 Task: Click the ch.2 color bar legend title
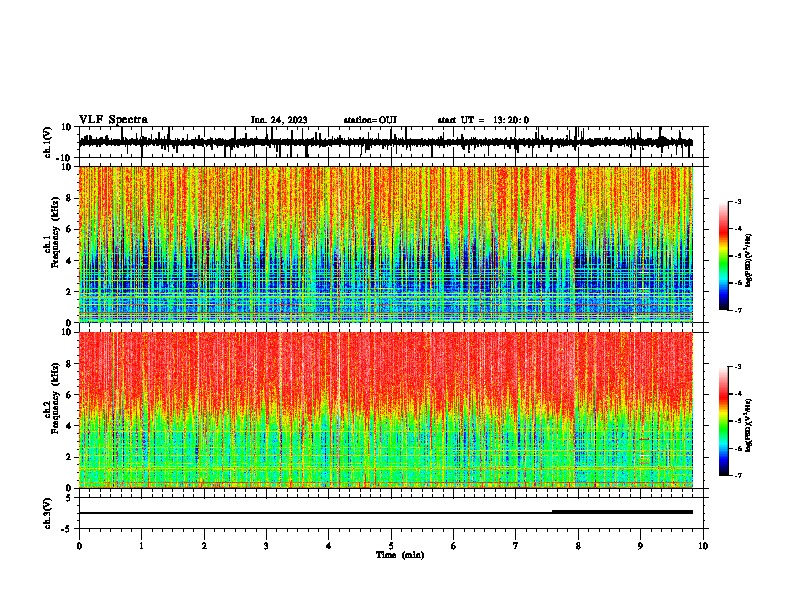click(749, 425)
